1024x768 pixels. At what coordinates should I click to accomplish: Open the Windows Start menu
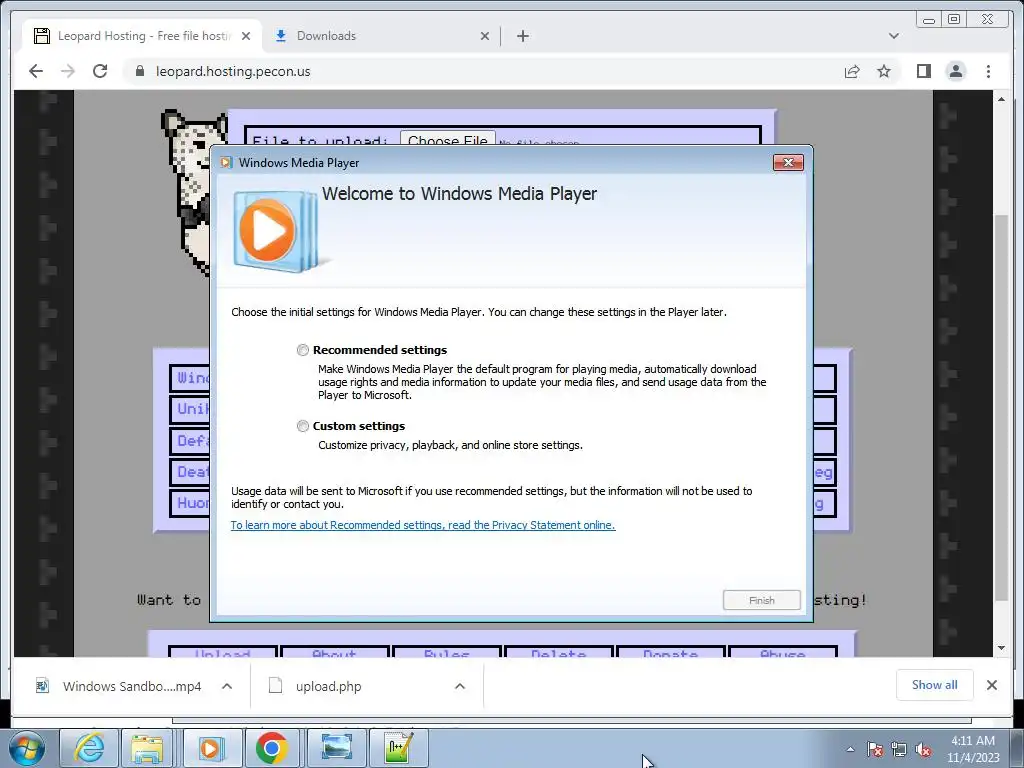[x=26, y=748]
